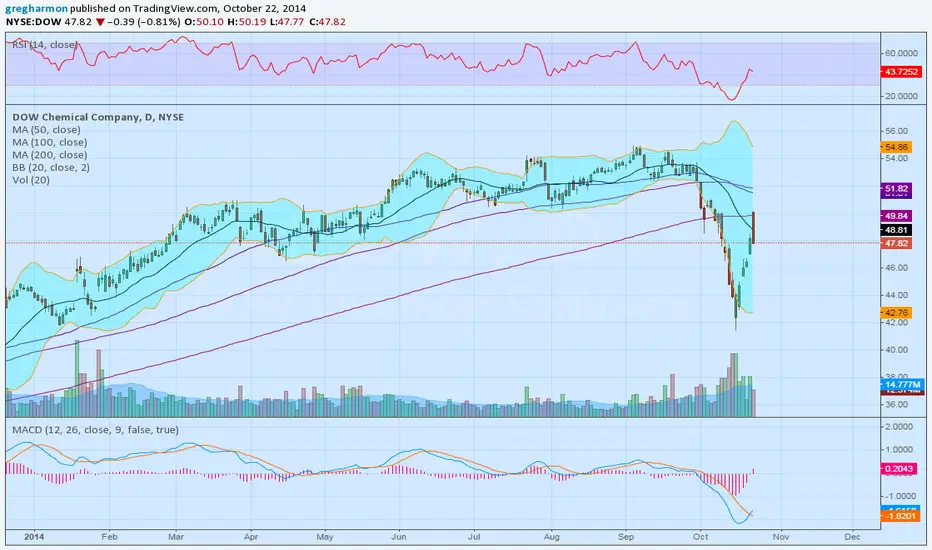Click the 2014 label on time axis
932x550 pixels.
pos(34,536)
